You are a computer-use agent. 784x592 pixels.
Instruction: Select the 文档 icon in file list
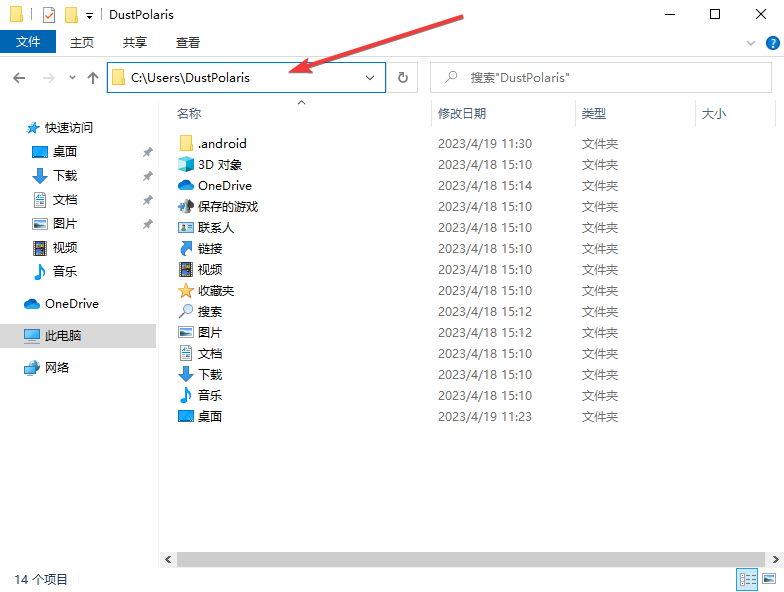[x=186, y=354]
